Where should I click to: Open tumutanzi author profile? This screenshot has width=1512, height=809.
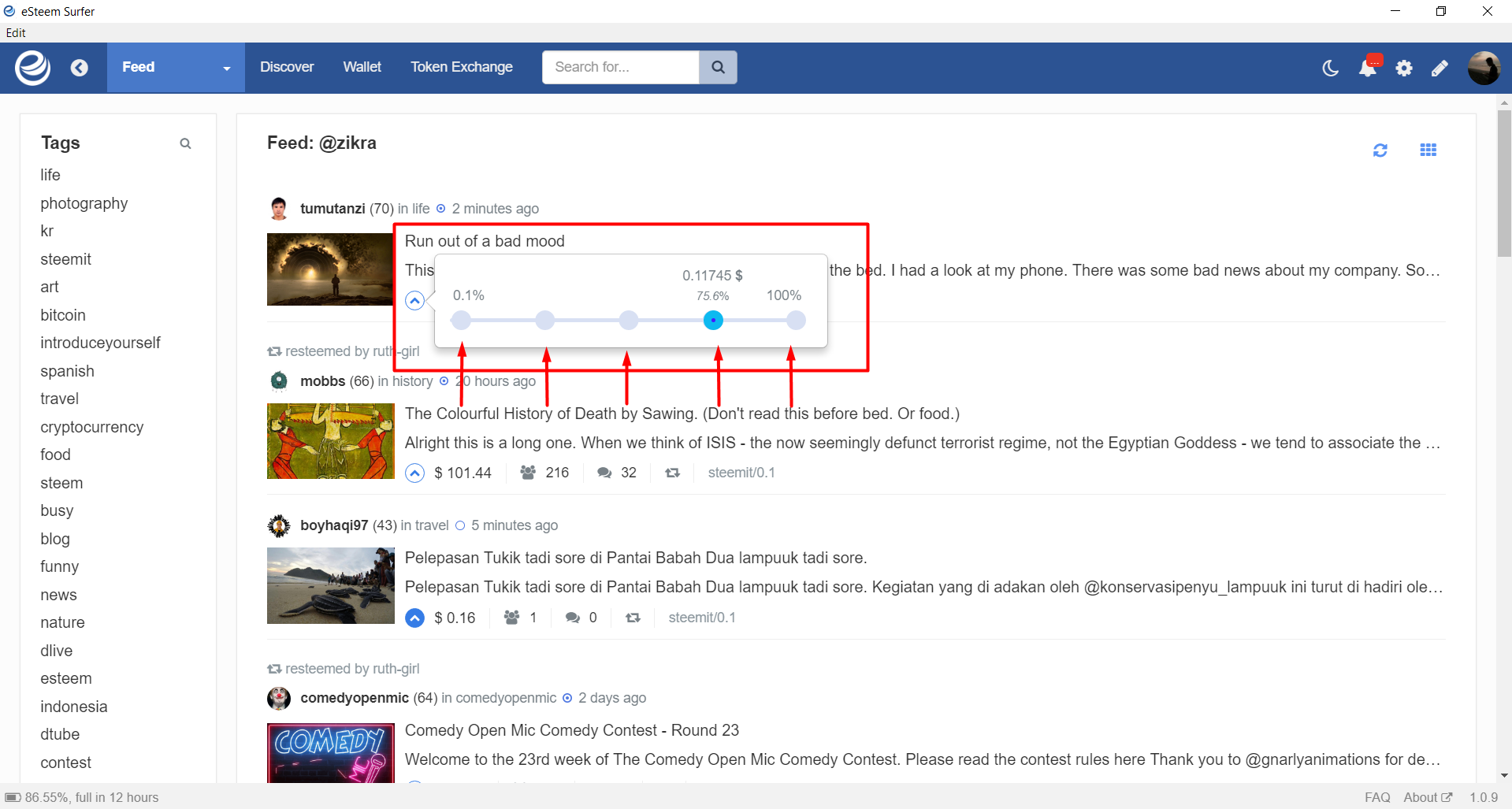pyautogui.click(x=332, y=209)
